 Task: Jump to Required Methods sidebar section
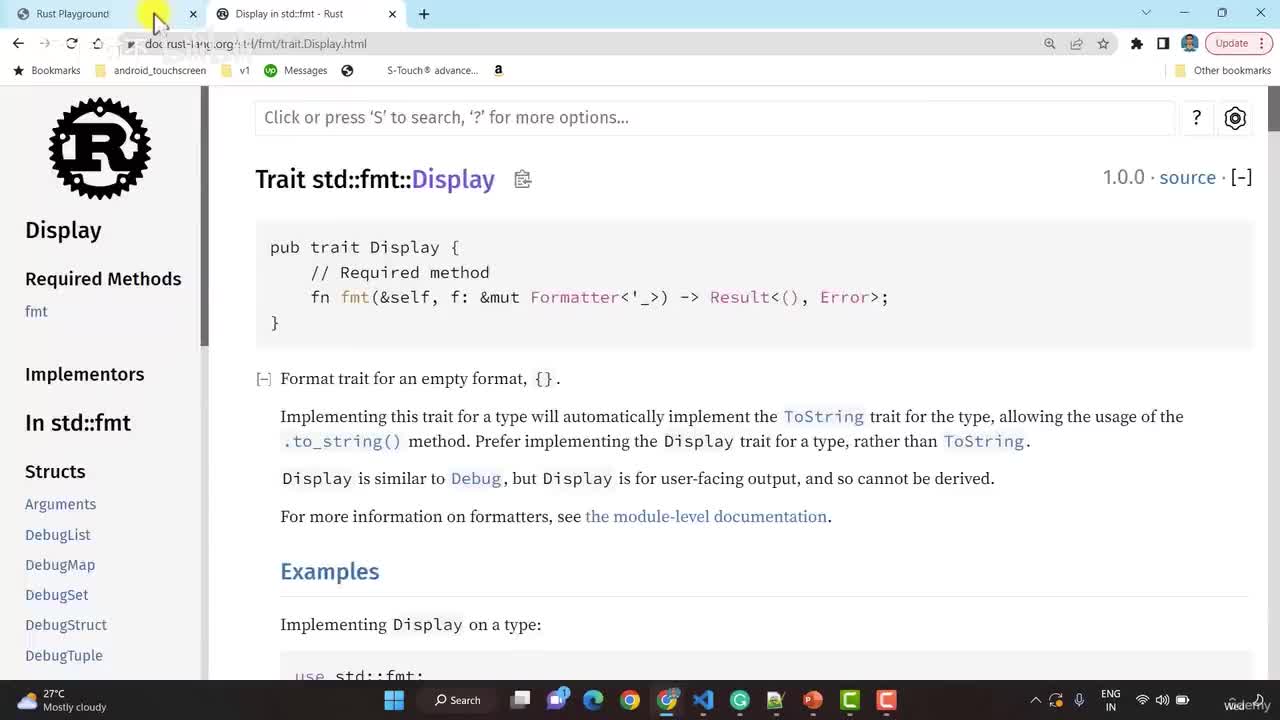click(103, 279)
